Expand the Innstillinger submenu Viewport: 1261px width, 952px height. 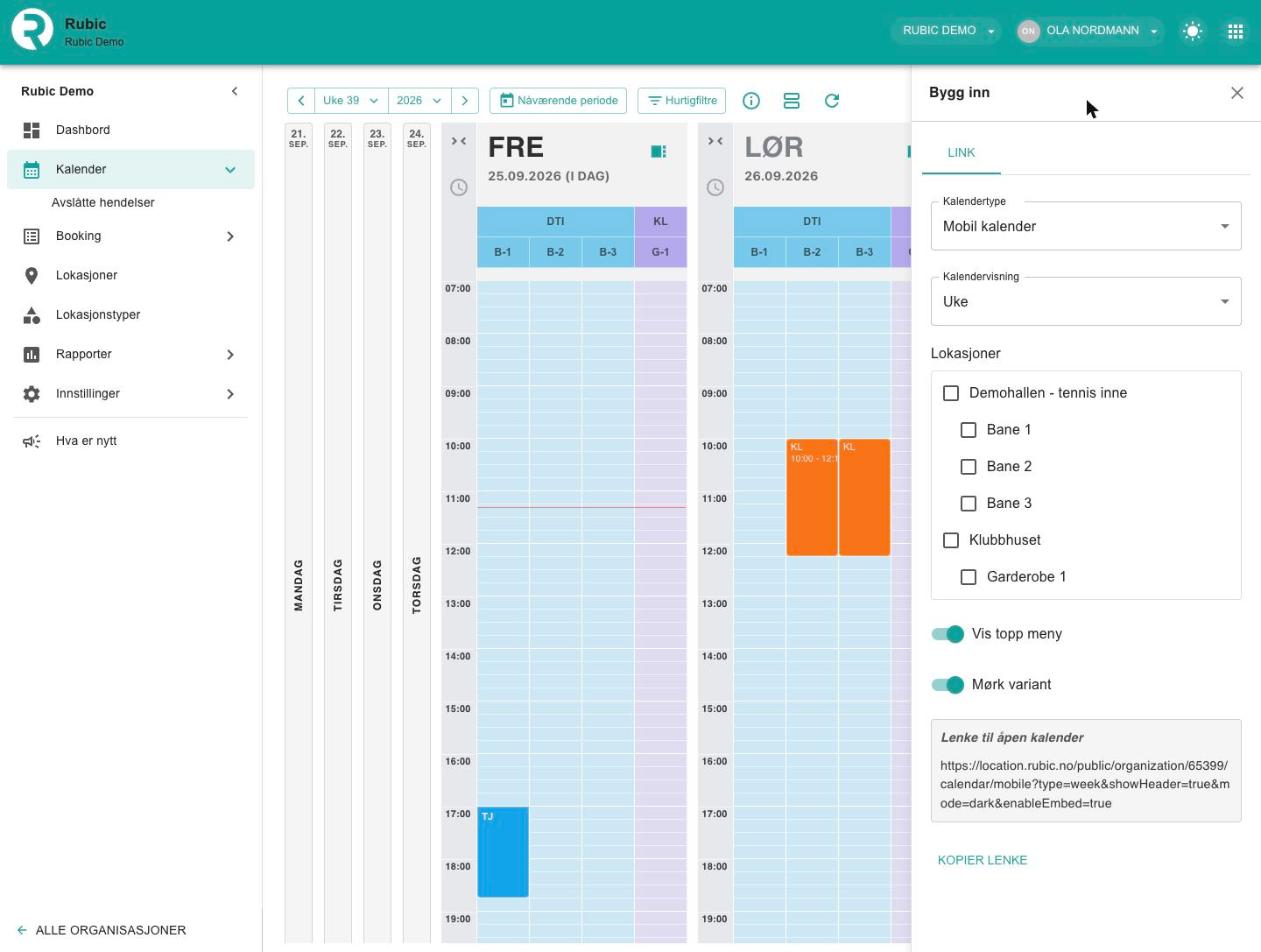230,394
